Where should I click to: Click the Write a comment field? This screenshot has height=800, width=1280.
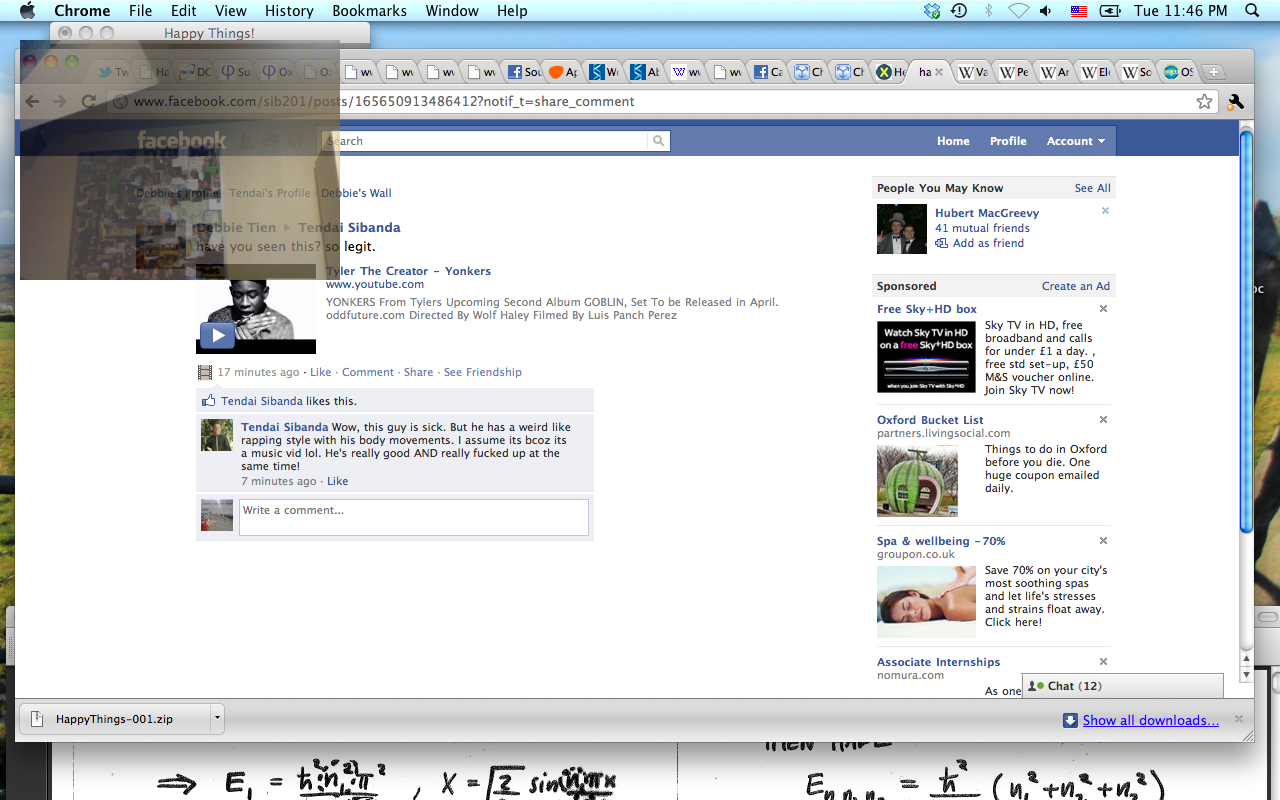tap(413, 517)
